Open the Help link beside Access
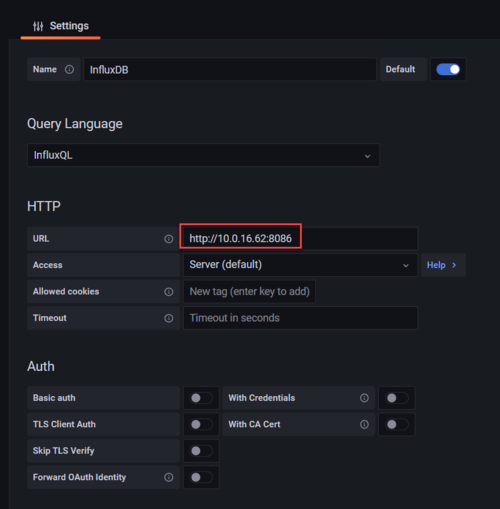This screenshot has width=500, height=509. point(443,265)
